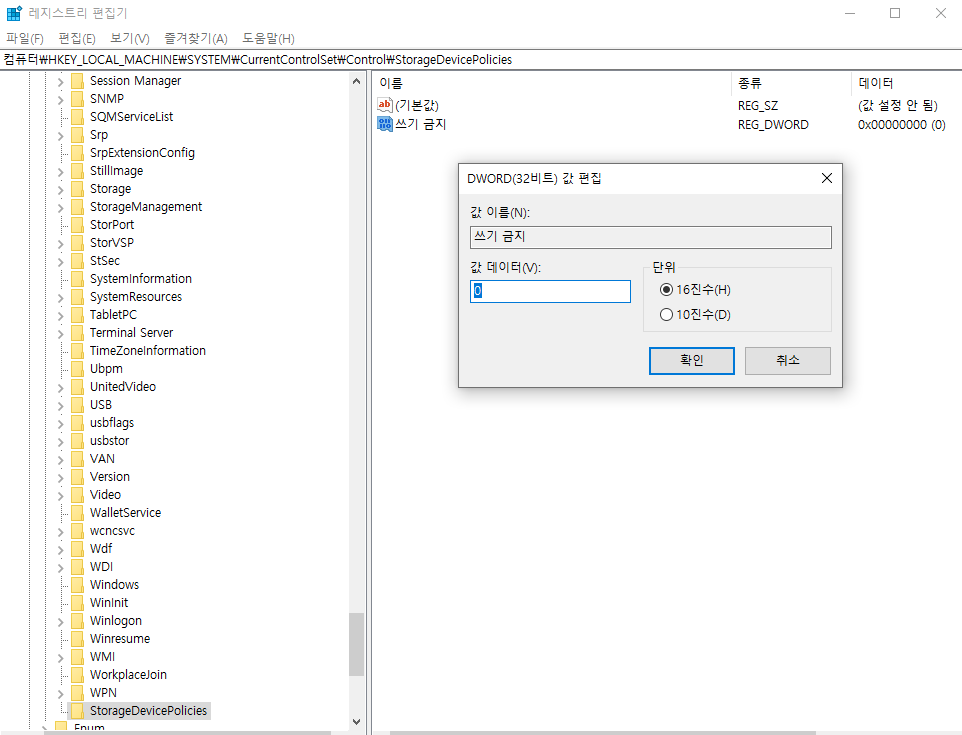Image resolution: width=962 pixels, height=735 pixels.
Task: Select the SQMServiceList folder icon
Action: 77,117
